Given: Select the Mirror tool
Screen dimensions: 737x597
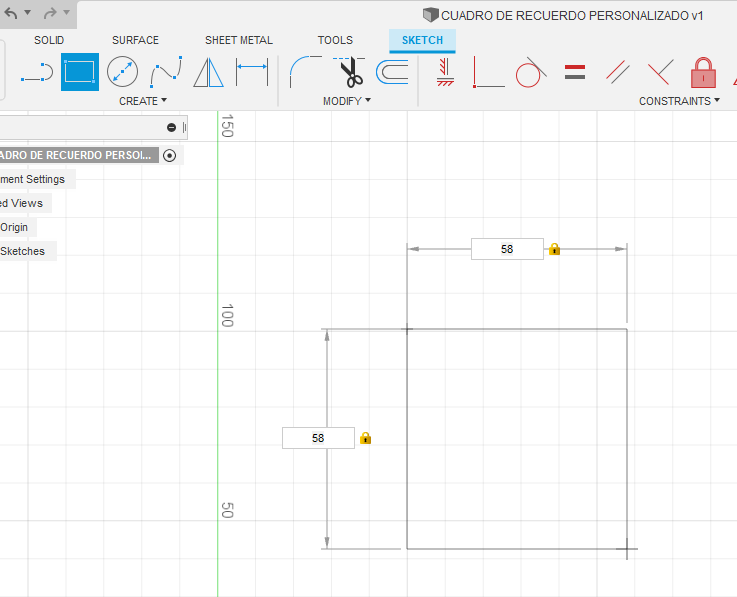Looking at the screenshot, I should tap(208, 72).
